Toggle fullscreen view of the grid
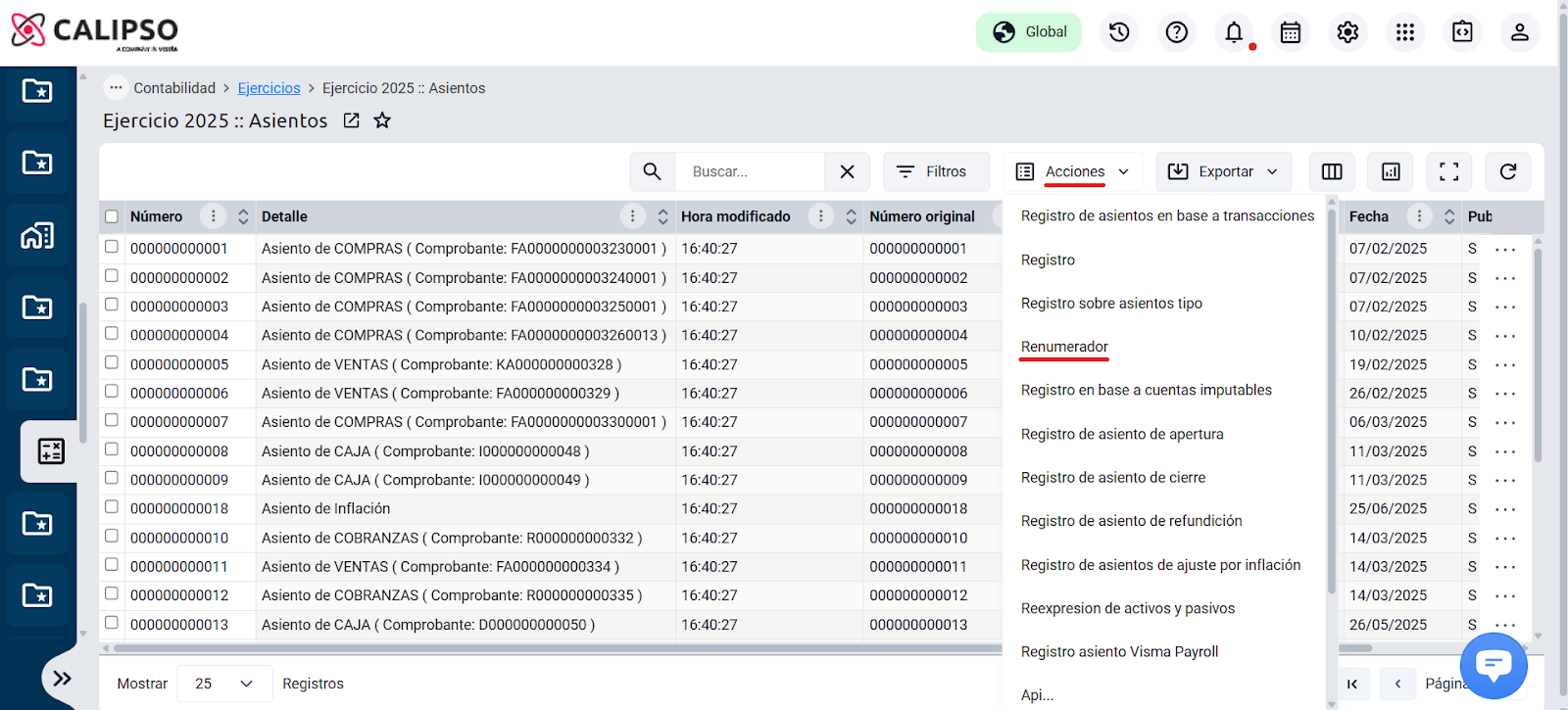The height and width of the screenshot is (710, 1568). point(1449,171)
